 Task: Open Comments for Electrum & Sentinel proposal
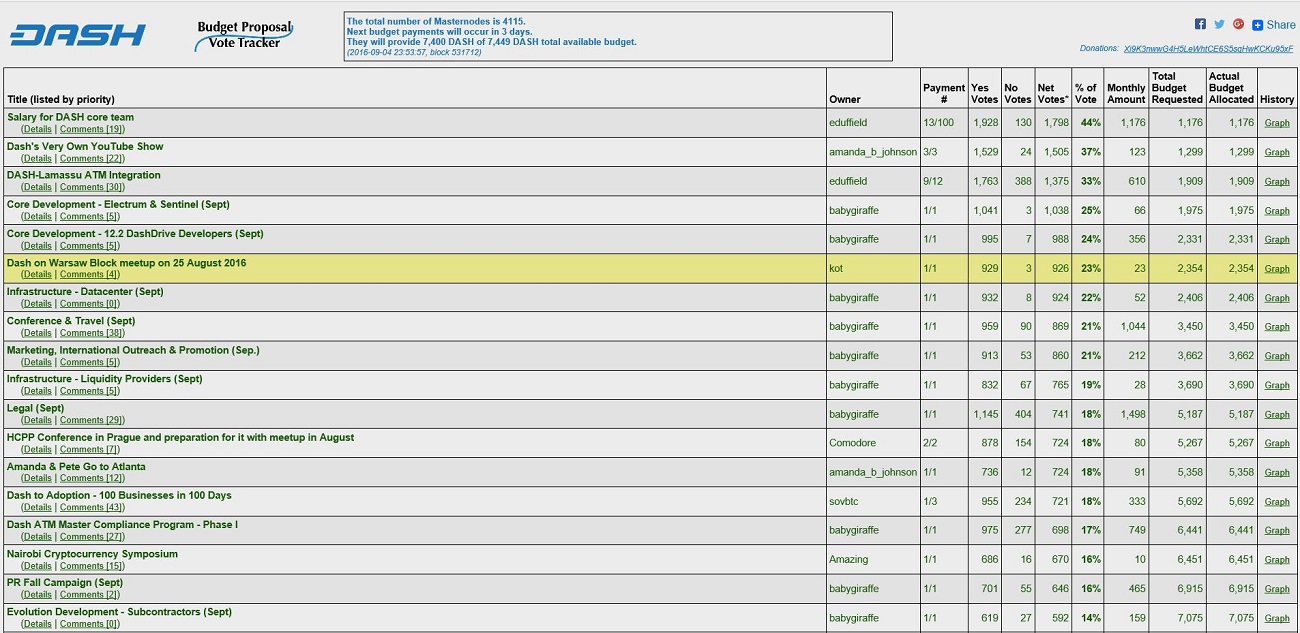click(90, 216)
